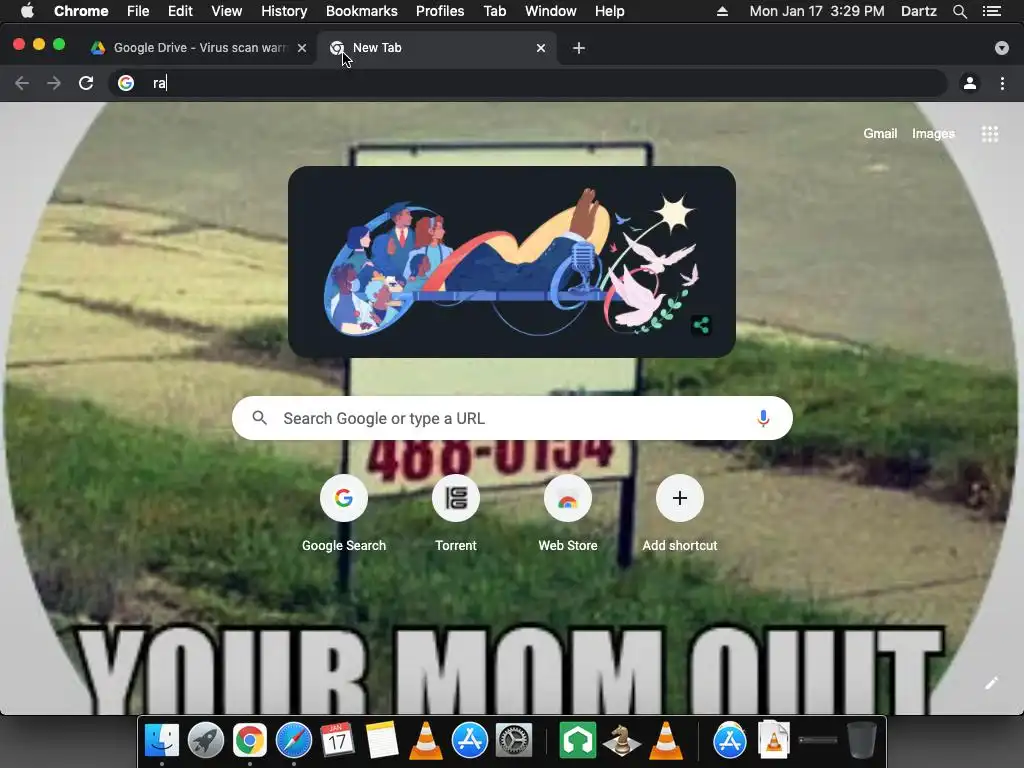Open Calendar from the Dock

point(337,741)
